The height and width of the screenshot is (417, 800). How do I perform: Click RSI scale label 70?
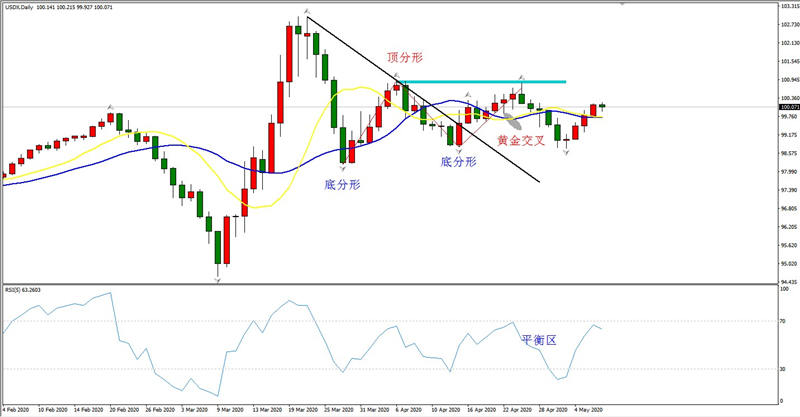783,321
